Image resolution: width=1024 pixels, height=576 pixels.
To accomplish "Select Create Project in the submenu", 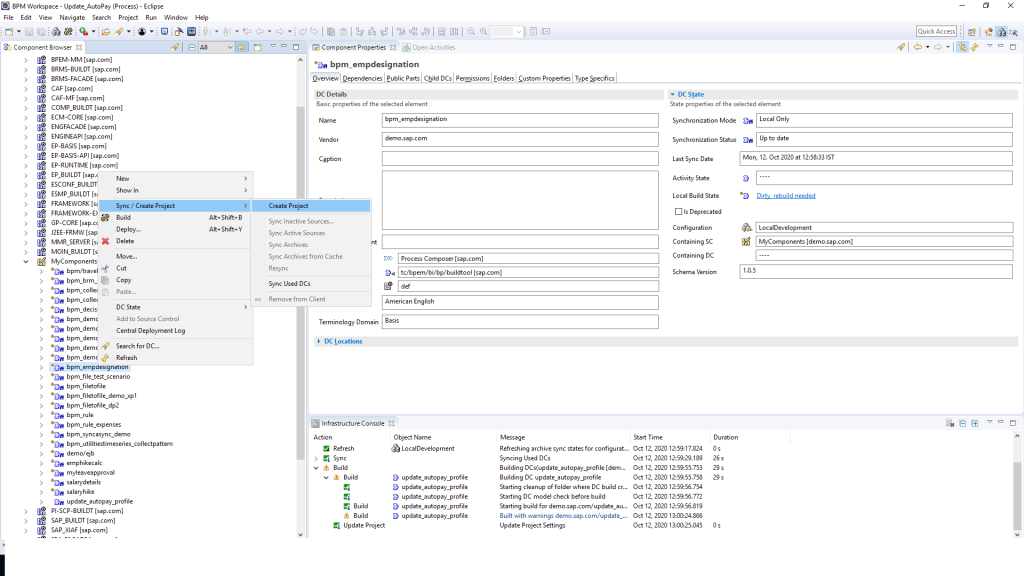I will point(311,206).
